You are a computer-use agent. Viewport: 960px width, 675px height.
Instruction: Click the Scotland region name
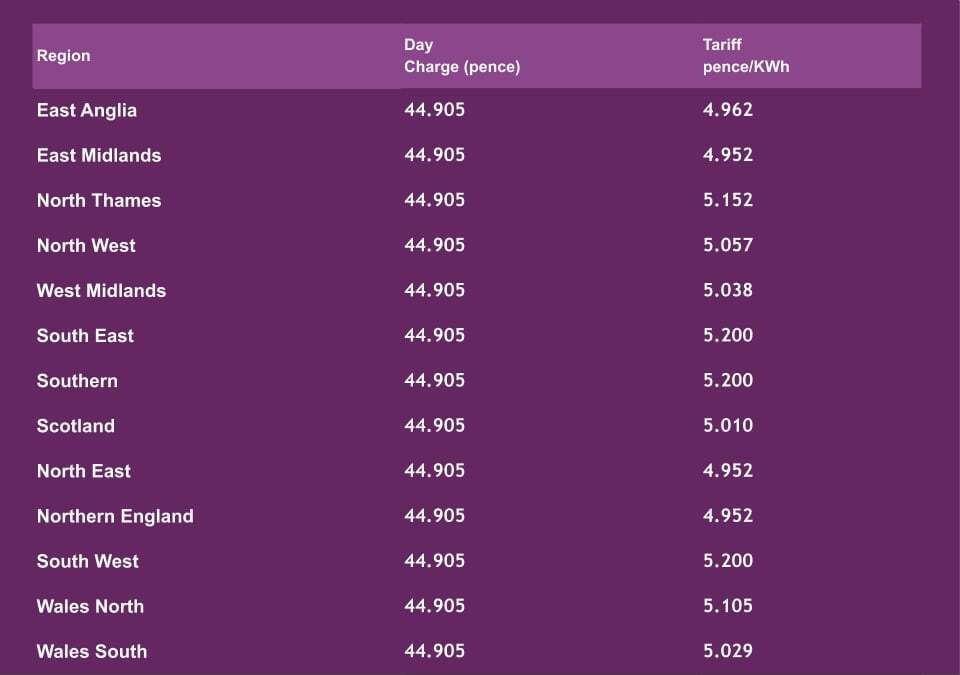point(76,425)
